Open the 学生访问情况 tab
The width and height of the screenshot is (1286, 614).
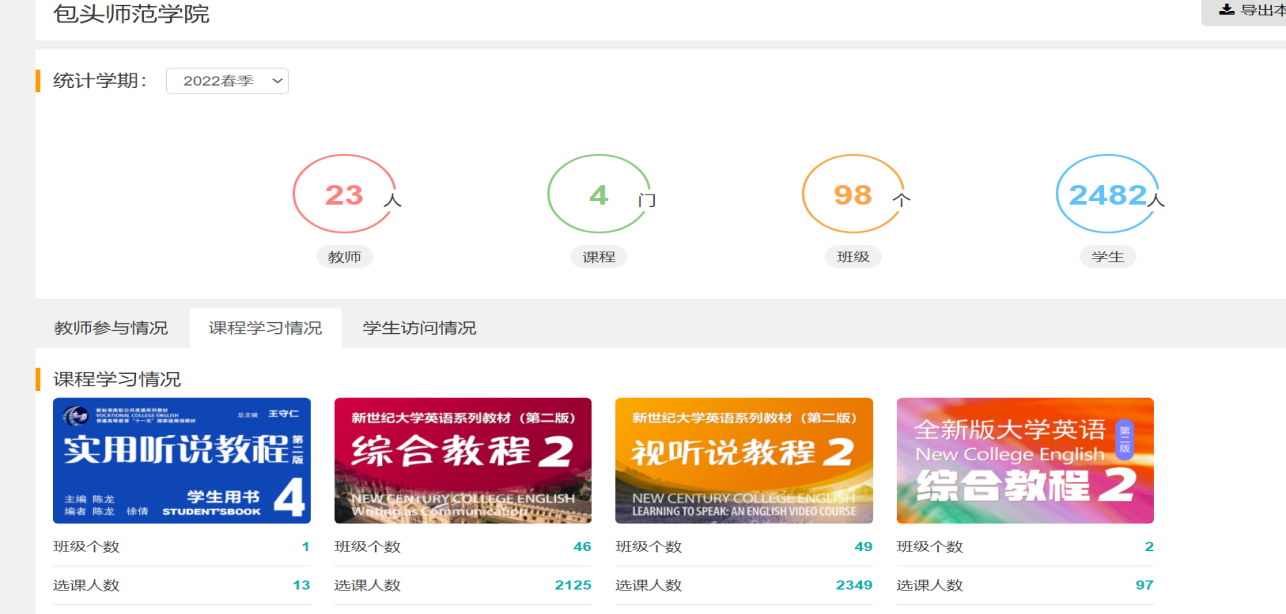419,328
